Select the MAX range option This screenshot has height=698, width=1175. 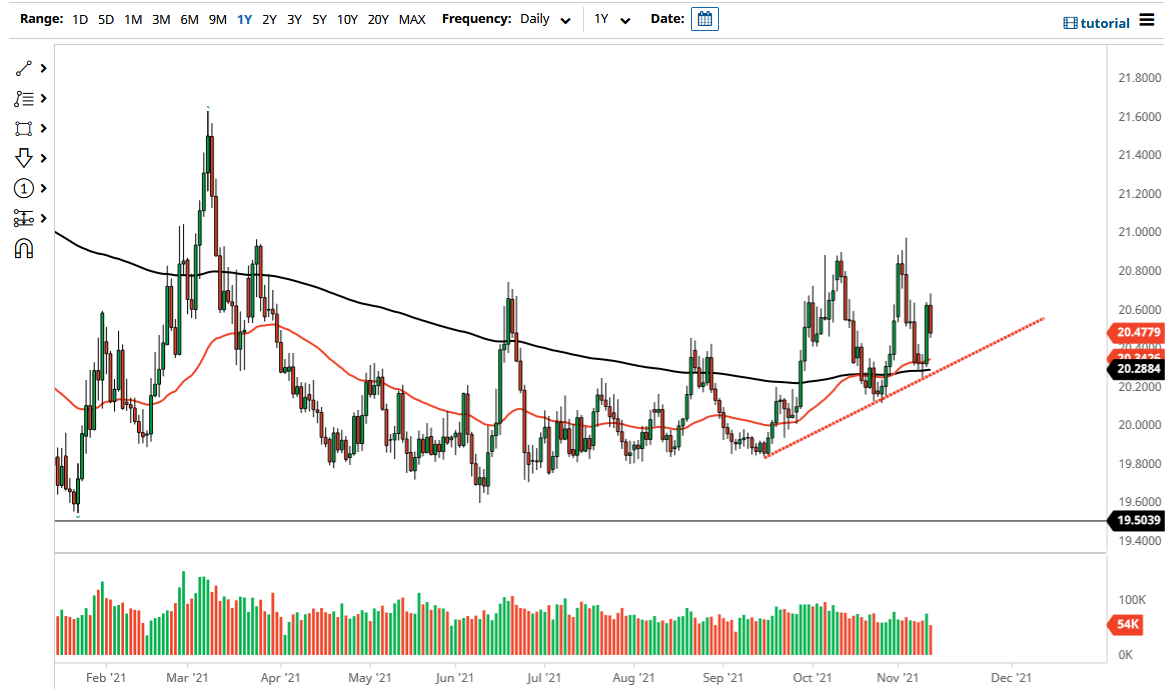pos(412,18)
